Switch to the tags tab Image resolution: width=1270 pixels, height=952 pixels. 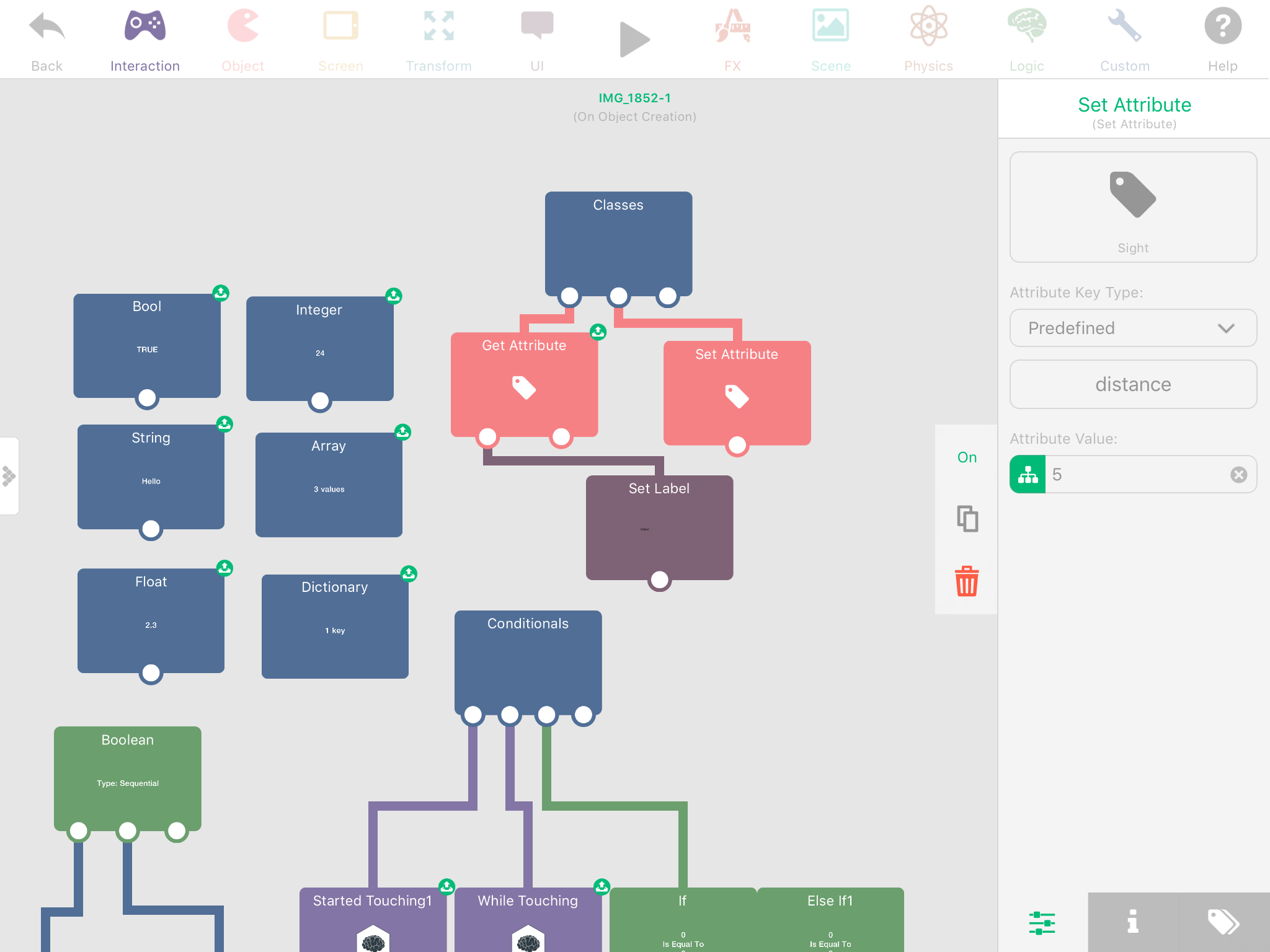[1223, 922]
